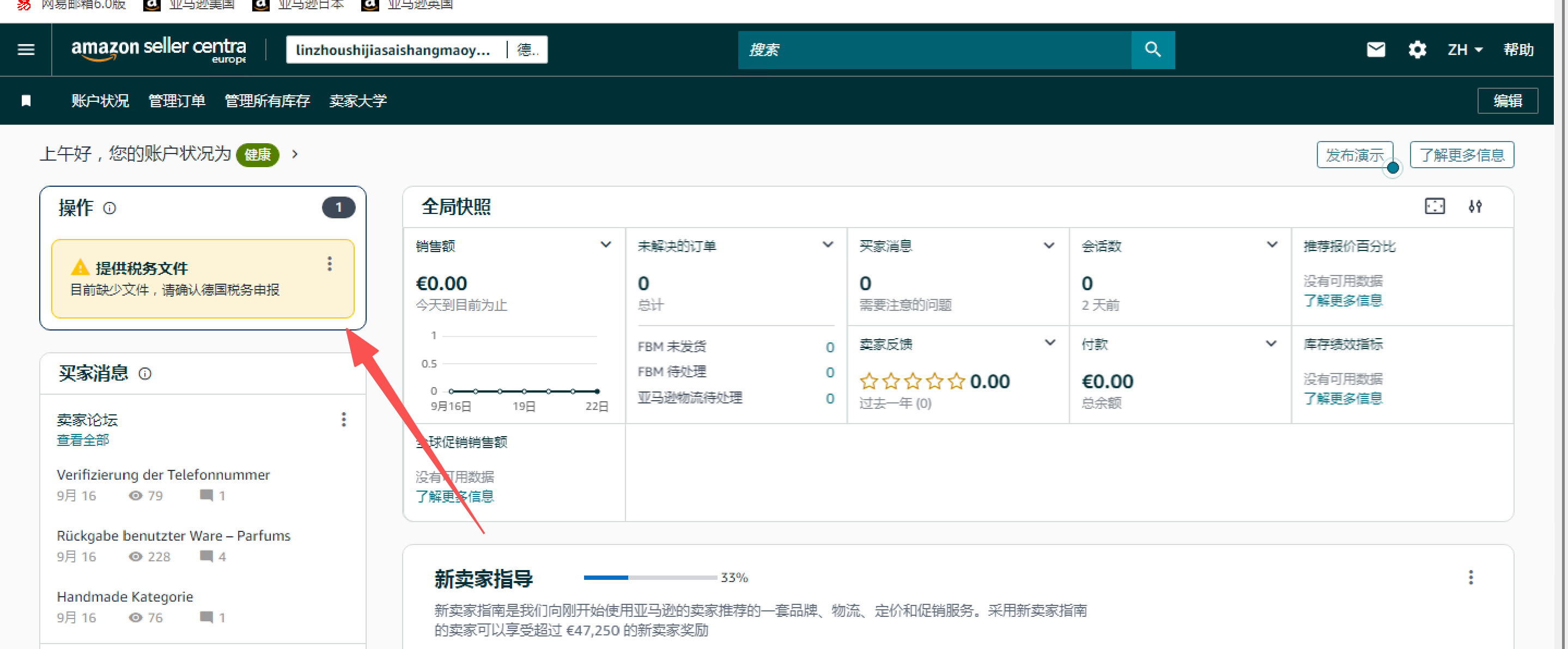
Task: Open global snapshot filter sliders icon
Action: coord(1474,206)
